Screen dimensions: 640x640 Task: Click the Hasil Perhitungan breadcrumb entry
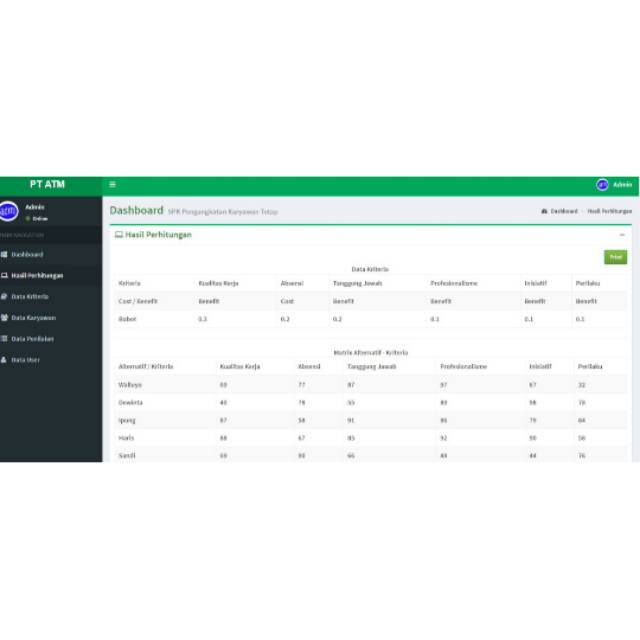coord(610,211)
